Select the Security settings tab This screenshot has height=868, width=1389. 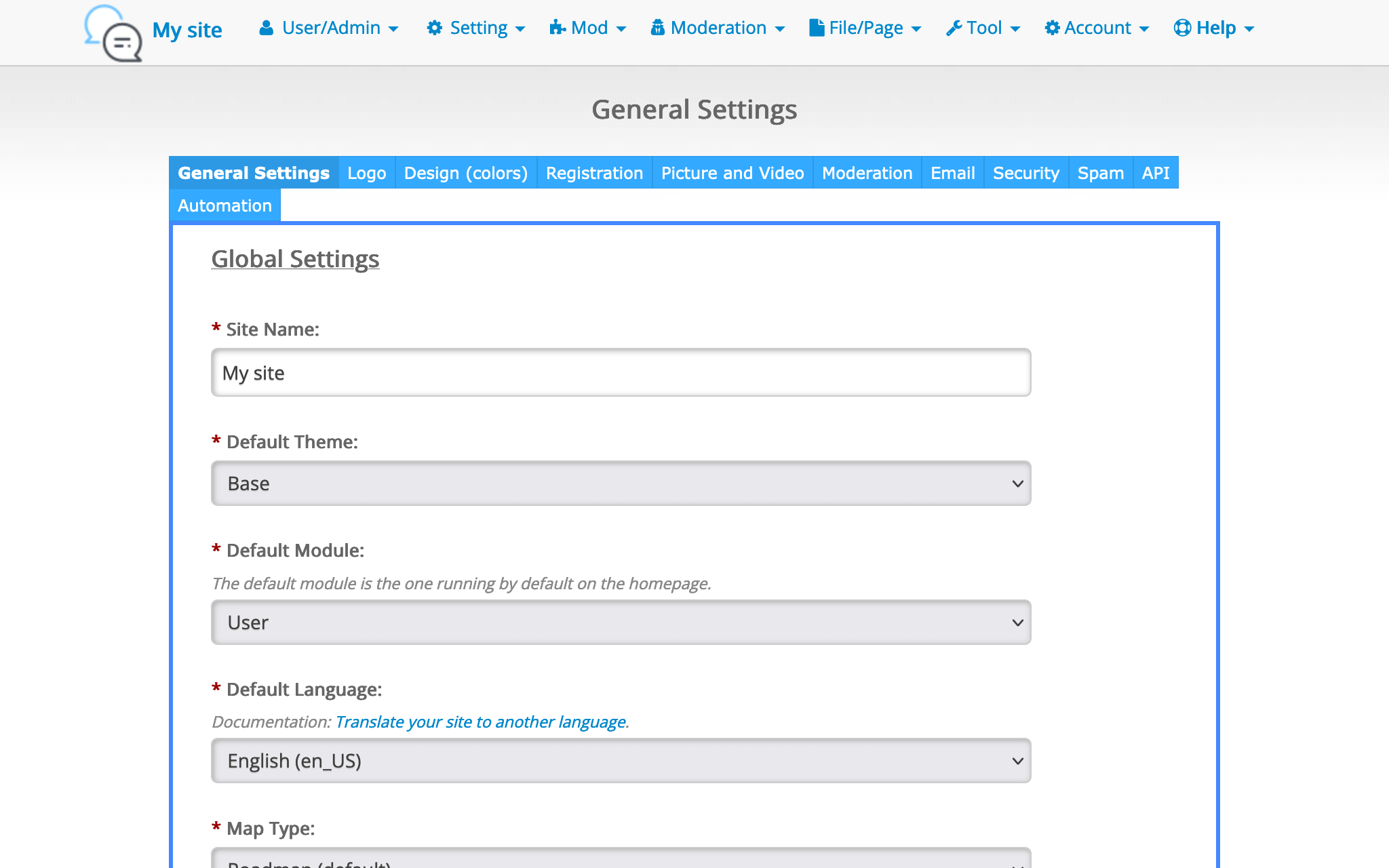click(x=1025, y=173)
